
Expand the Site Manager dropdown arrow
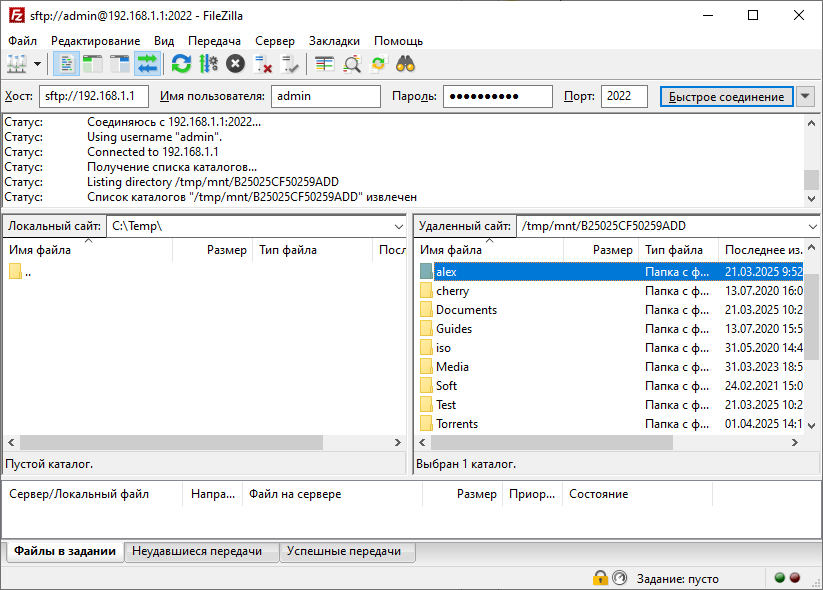click(38, 64)
